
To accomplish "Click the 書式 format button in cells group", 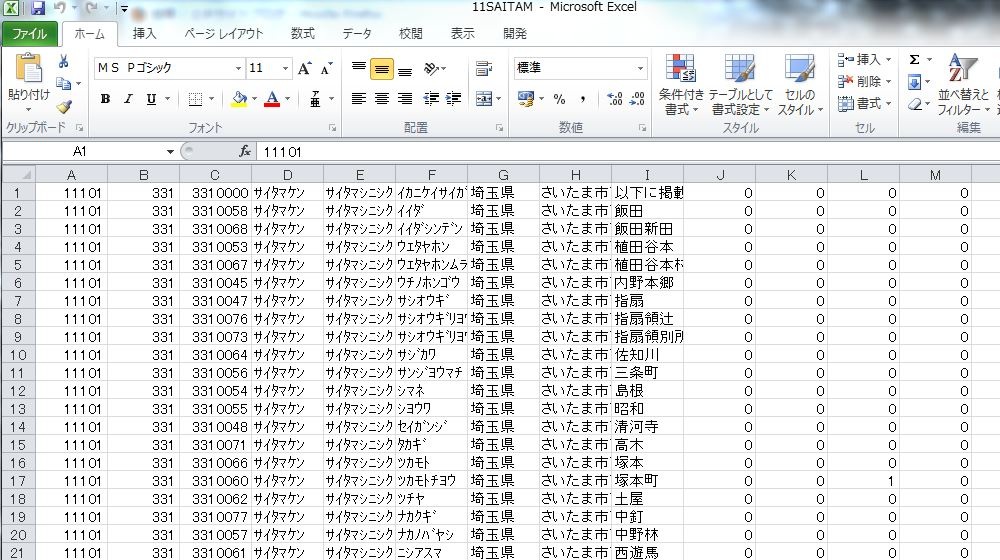I will click(864, 103).
